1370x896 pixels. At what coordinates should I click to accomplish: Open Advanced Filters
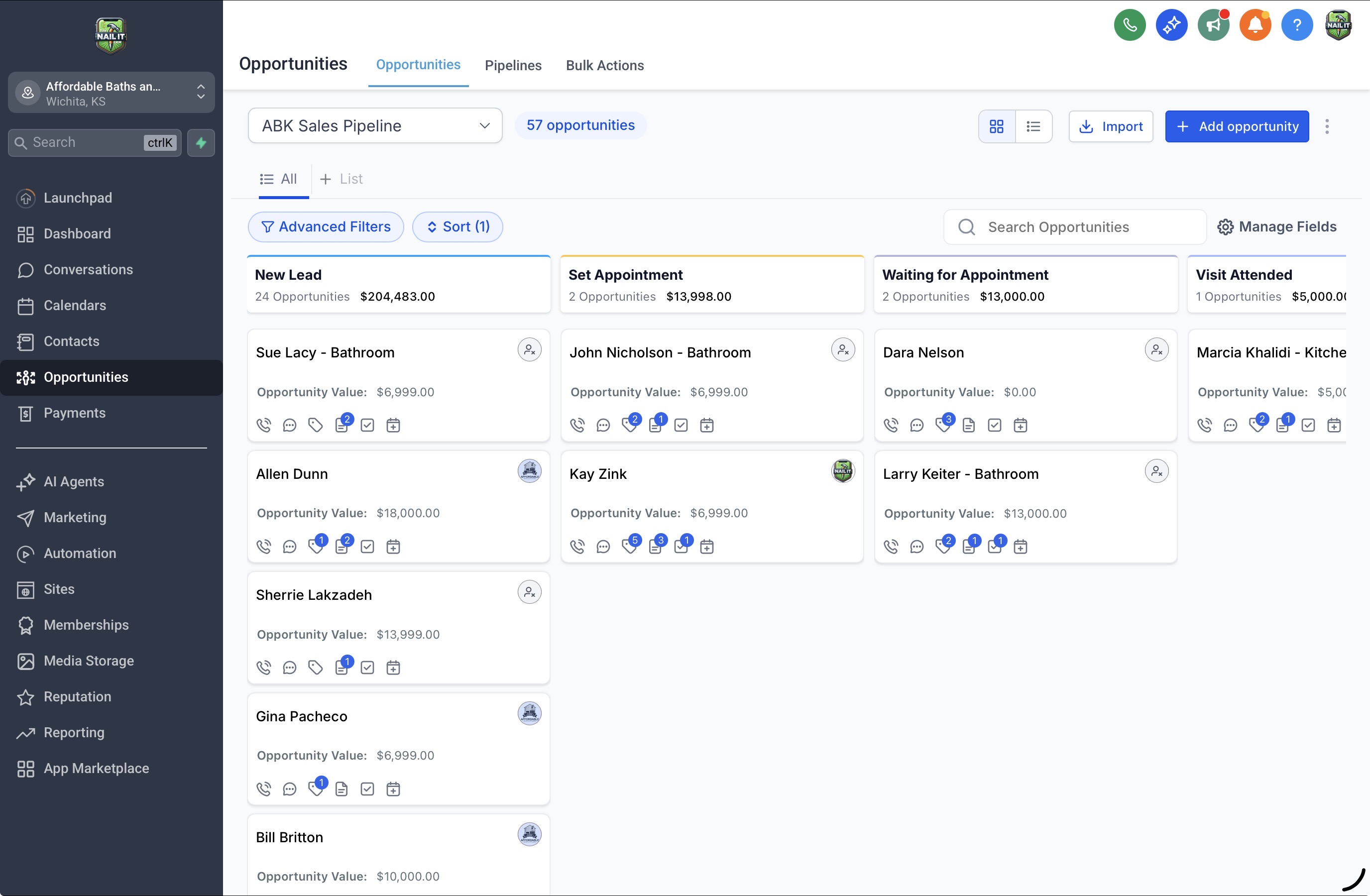click(x=326, y=226)
